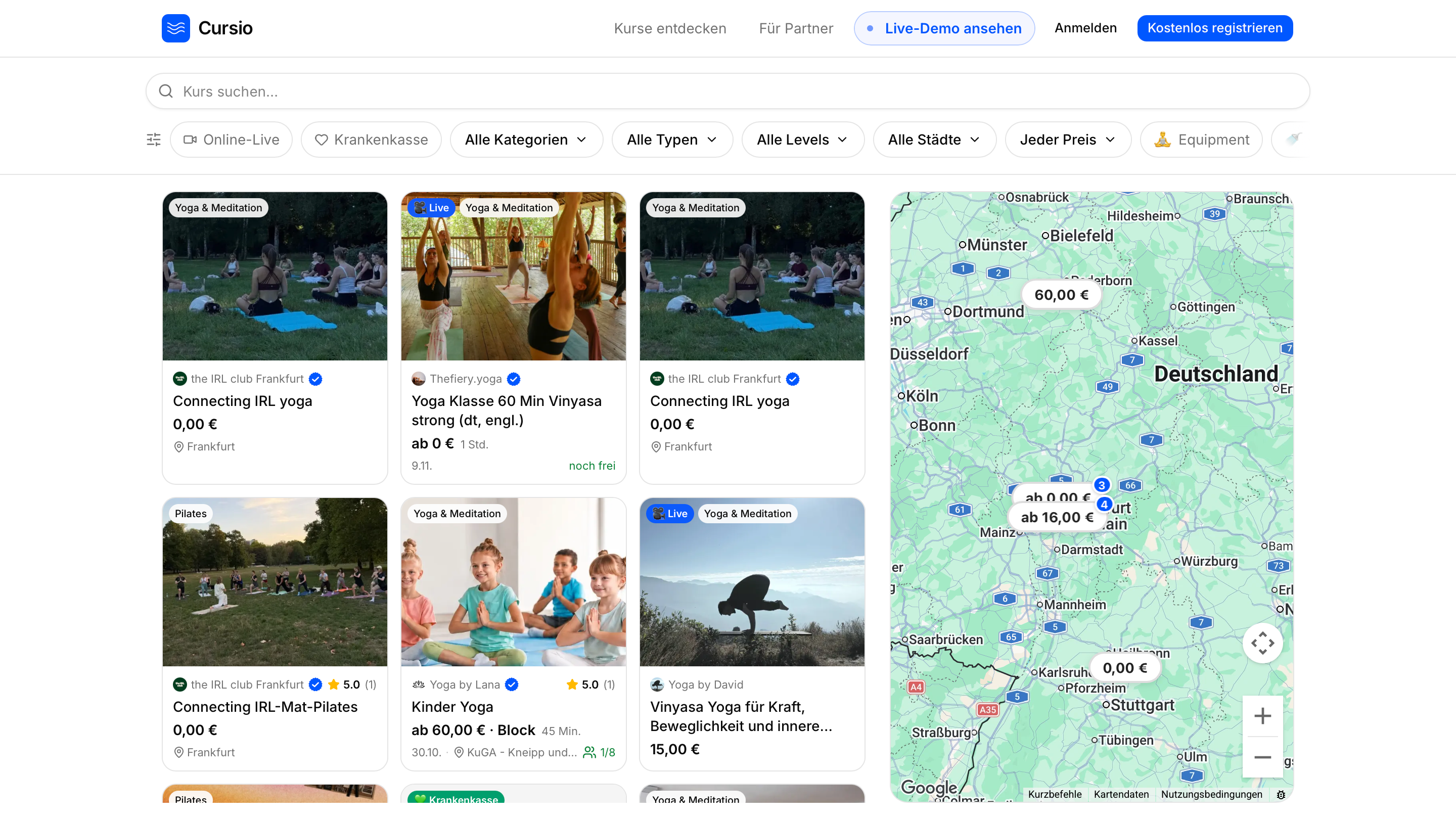This screenshot has height=819, width=1456.
Task: Click Live-Demo ansehen
Action: (944, 28)
